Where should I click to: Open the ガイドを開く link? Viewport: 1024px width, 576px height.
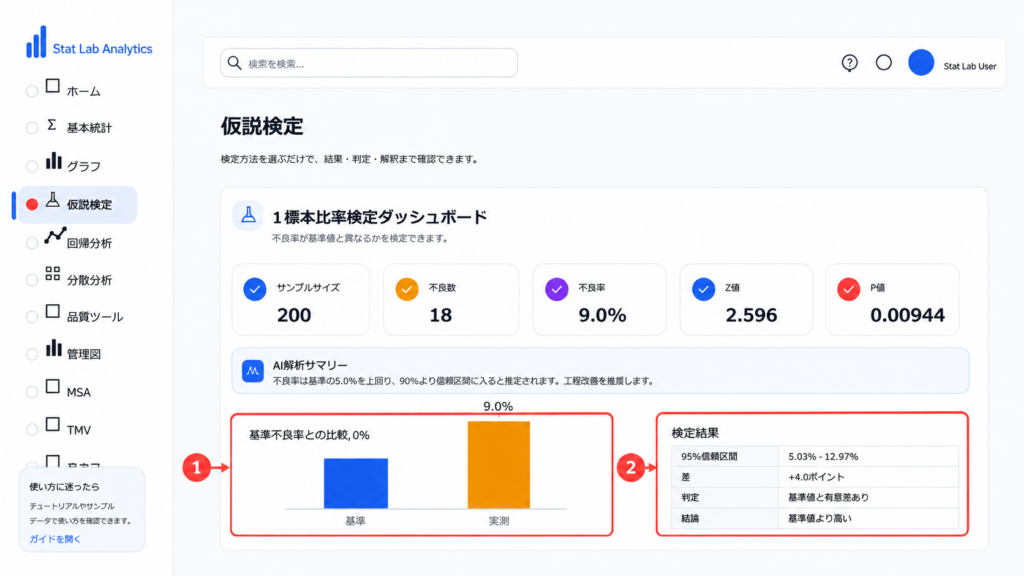[55, 539]
